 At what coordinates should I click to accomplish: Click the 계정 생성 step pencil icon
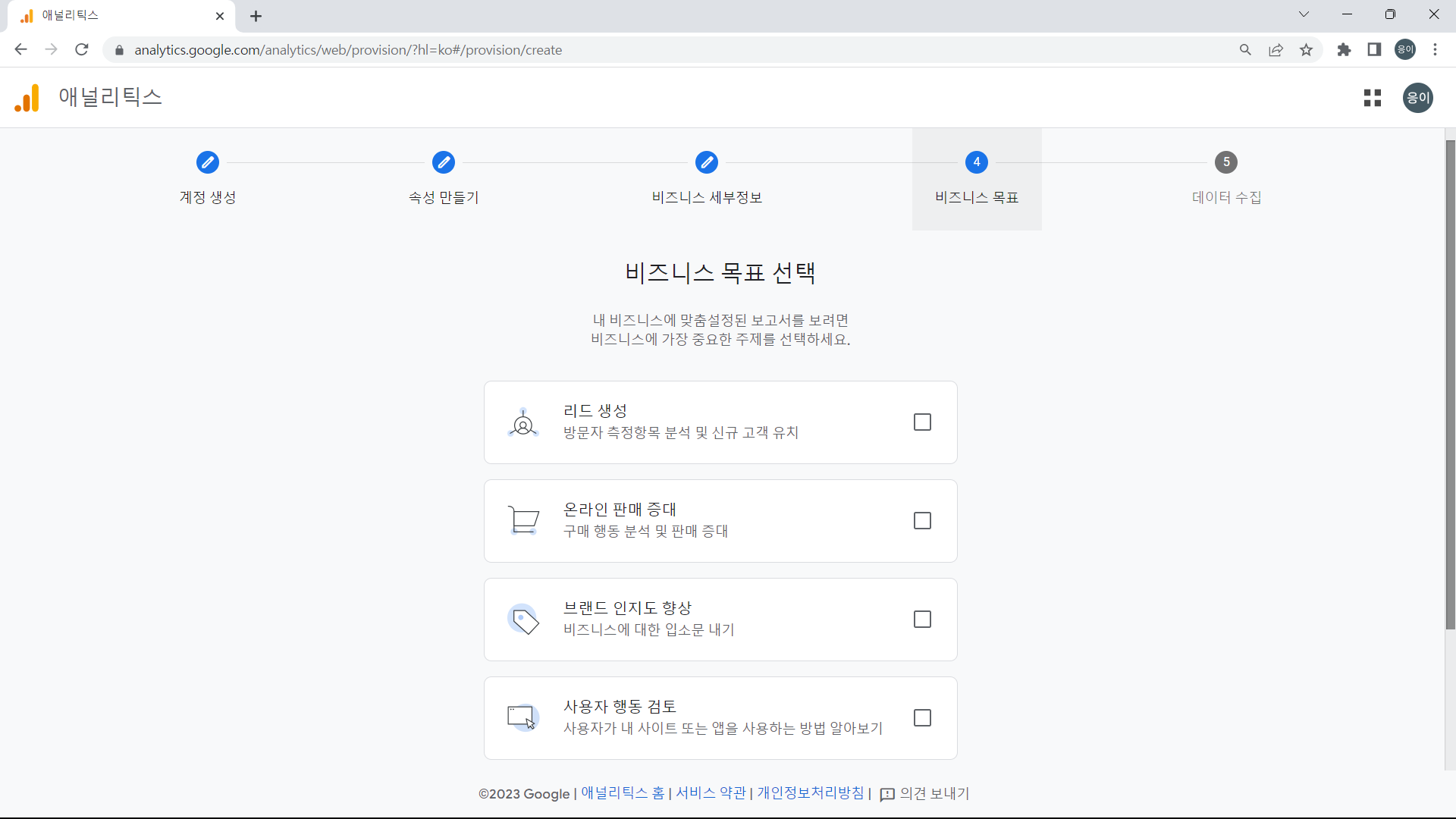207,162
